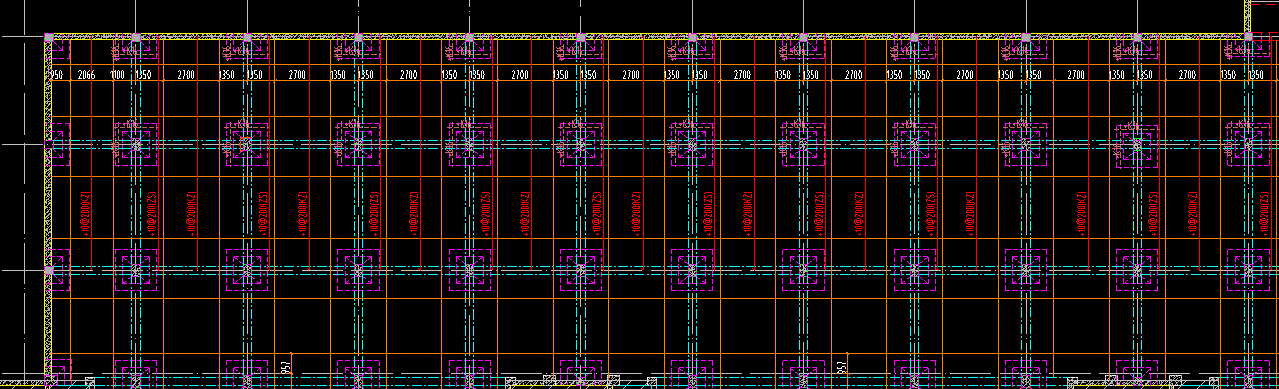Pick the dimension label left of 2066
This screenshot has width=1279, height=389.
(56, 75)
